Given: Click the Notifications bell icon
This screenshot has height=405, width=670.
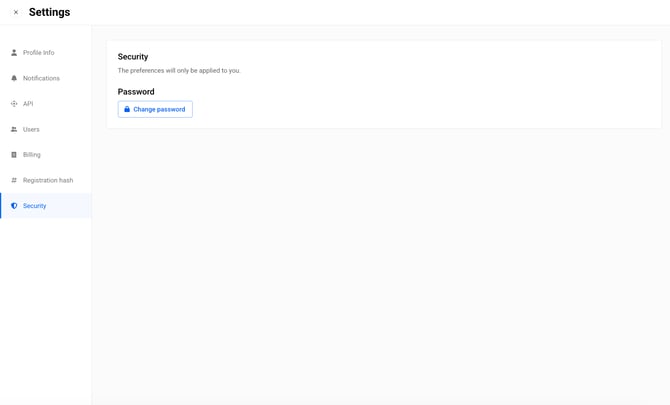Looking at the screenshot, I should tap(14, 78).
